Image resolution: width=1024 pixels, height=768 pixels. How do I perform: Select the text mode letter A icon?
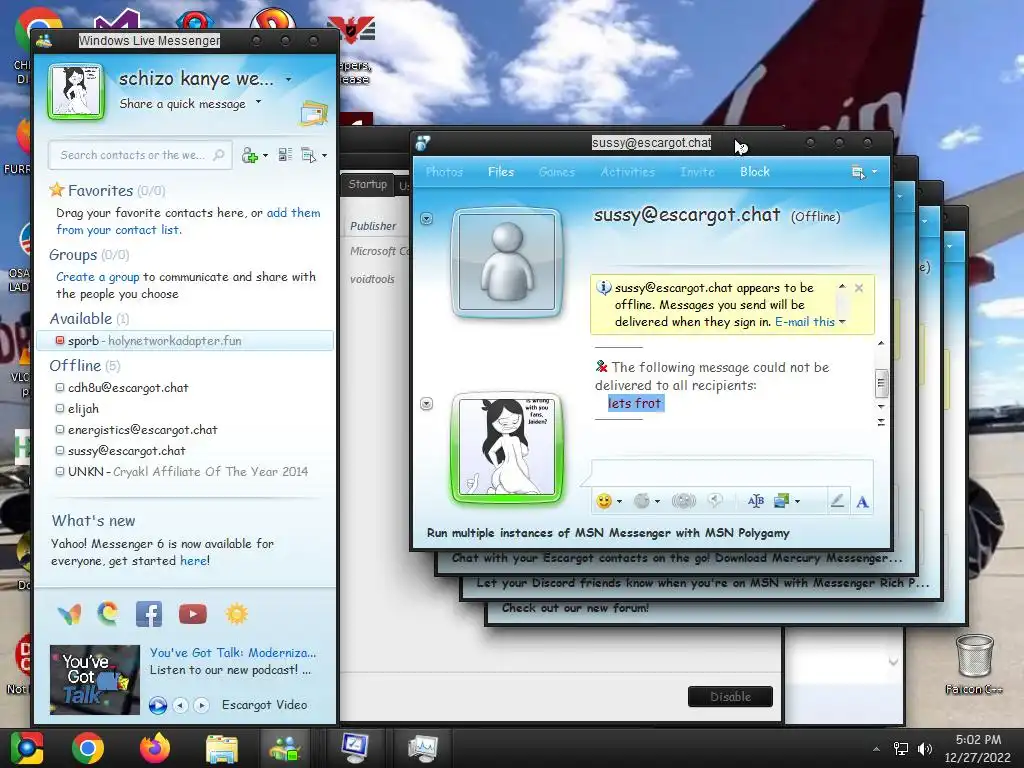point(862,502)
